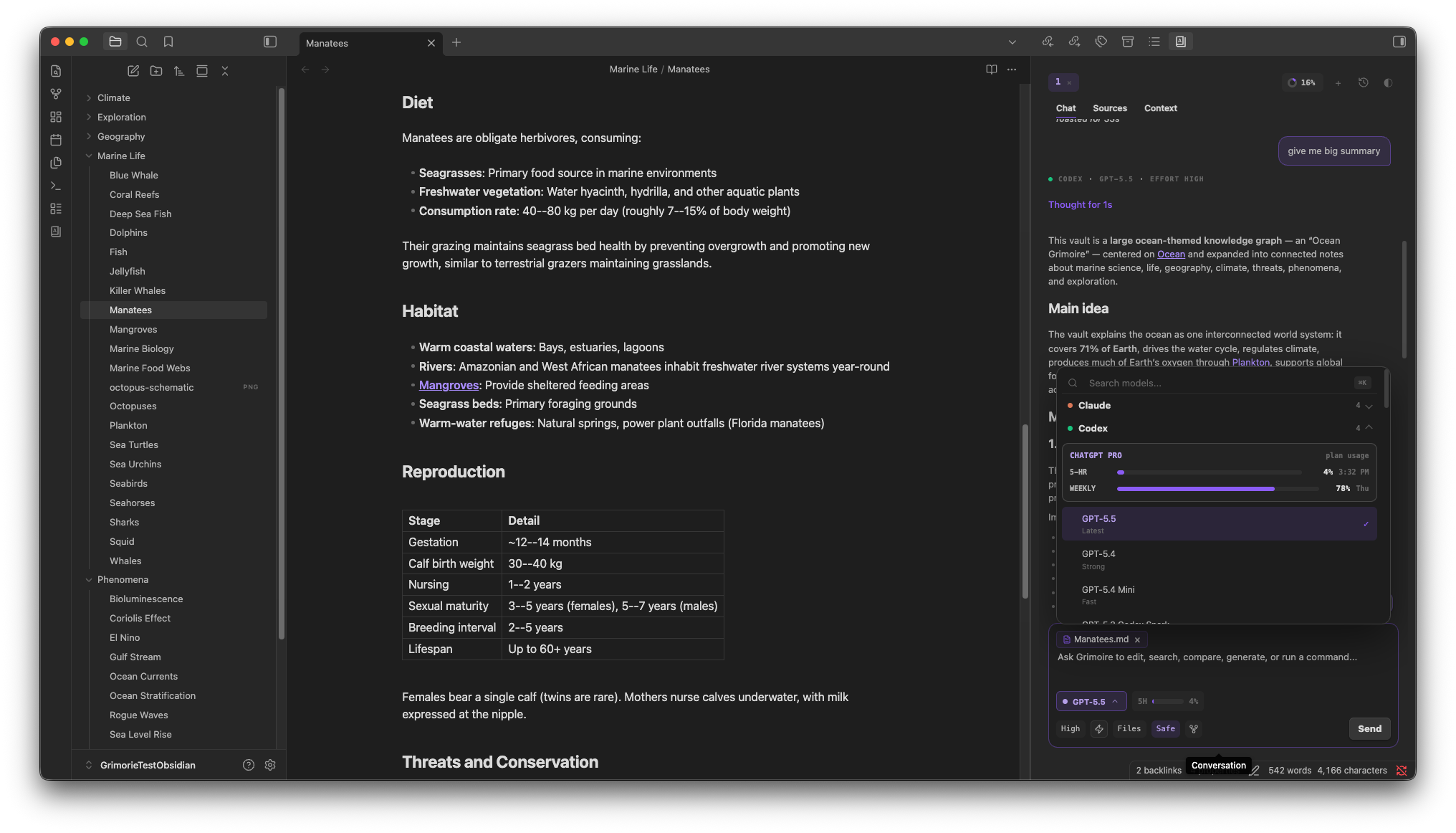Switch to the Sources tab

pyautogui.click(x=1110, y=108)
